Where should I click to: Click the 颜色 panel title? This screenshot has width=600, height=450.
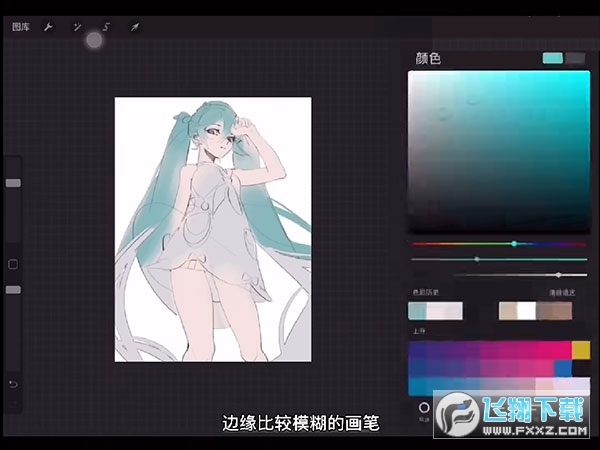[x=428, y=59]
